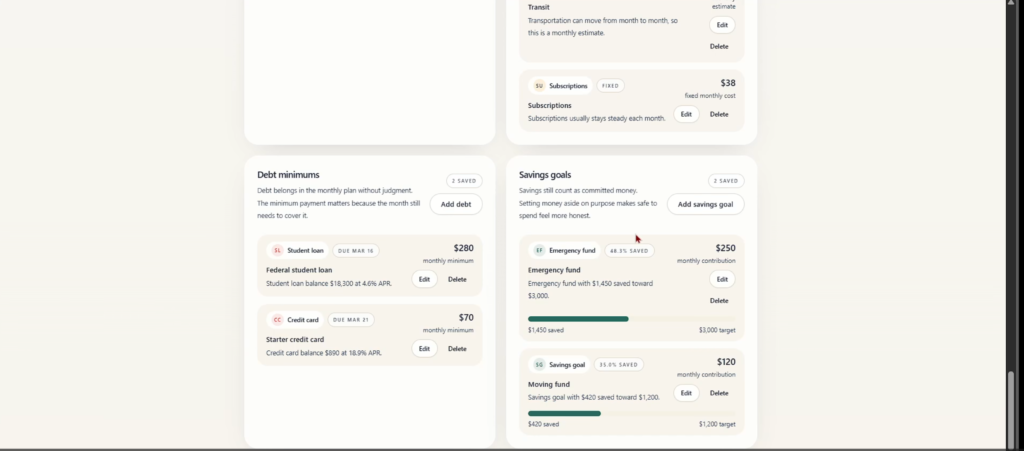Click the Emergency fund progress bar
This screenshot has width=1024, height=451.
point(631,319)
